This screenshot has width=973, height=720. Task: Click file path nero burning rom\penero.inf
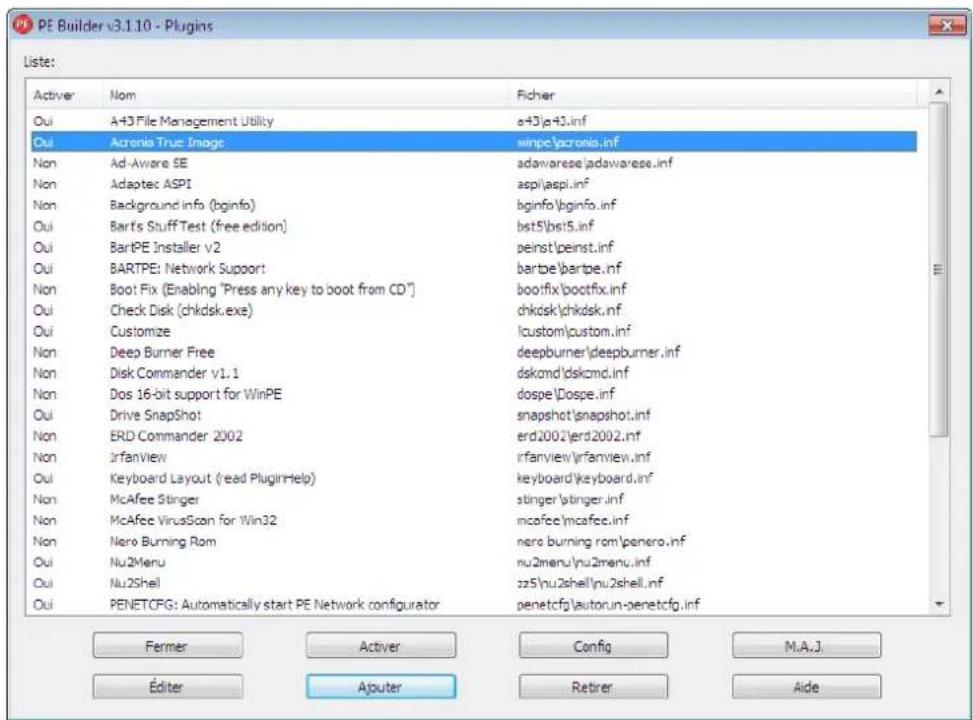tap(601, 541)
